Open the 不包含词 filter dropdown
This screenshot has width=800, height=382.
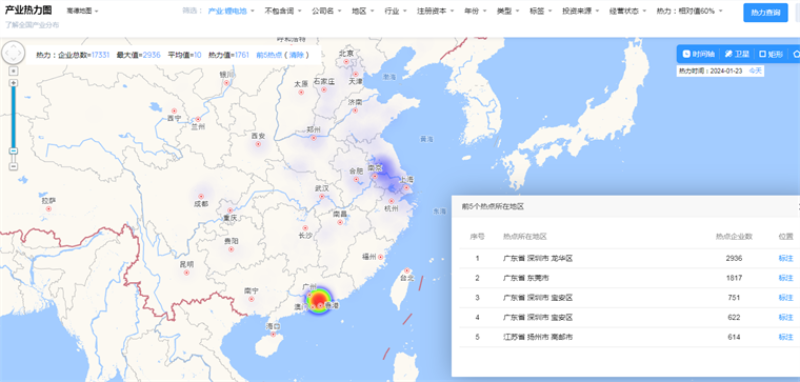tap(283, 11)
